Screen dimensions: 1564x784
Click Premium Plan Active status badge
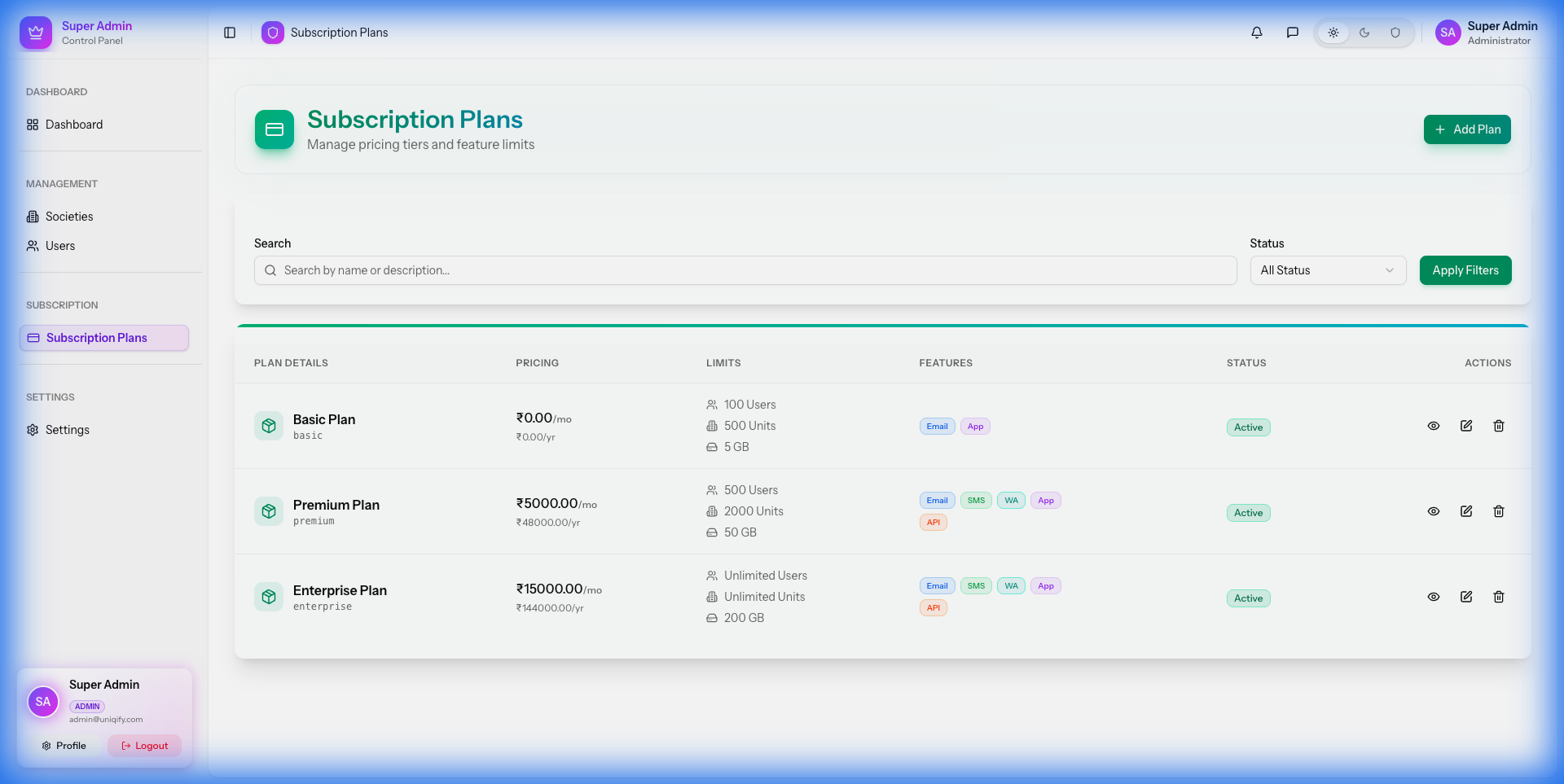click(1248, 513)
